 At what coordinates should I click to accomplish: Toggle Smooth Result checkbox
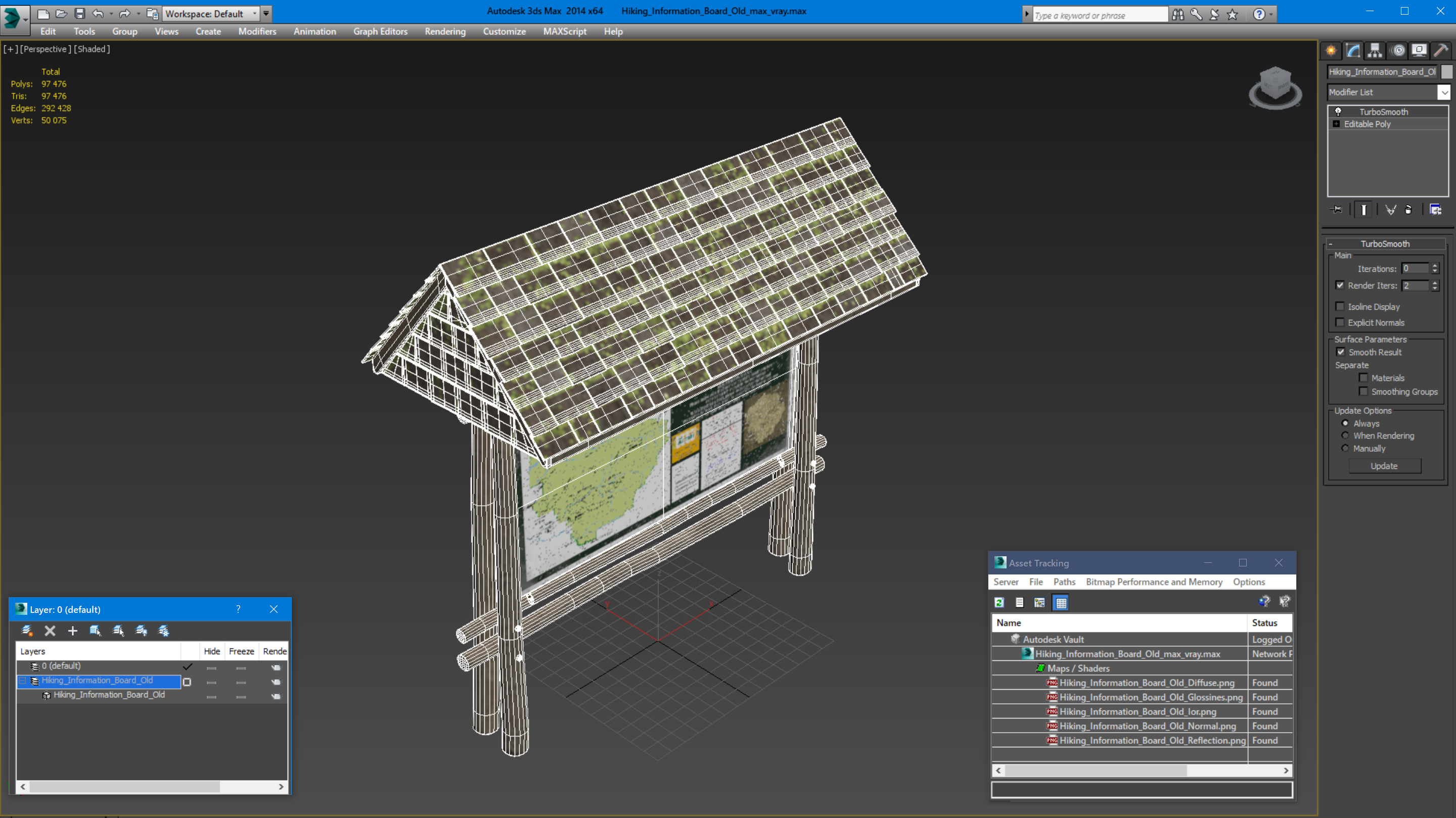point(1341,351)
